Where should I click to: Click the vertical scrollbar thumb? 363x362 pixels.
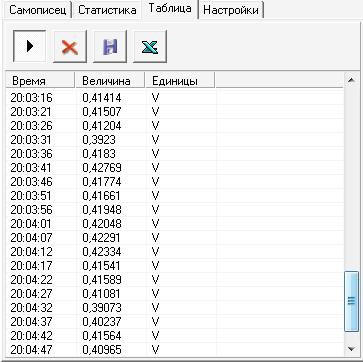coord(351,301)
